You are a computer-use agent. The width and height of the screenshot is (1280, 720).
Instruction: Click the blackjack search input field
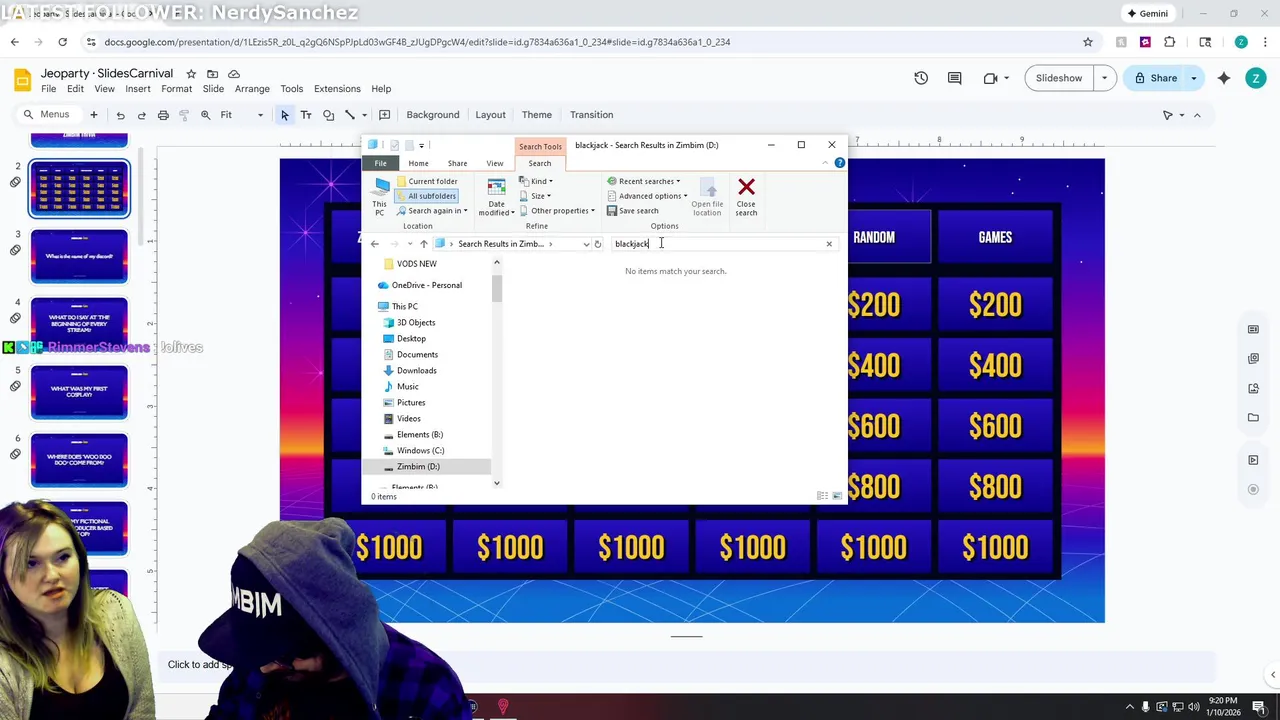718,244
